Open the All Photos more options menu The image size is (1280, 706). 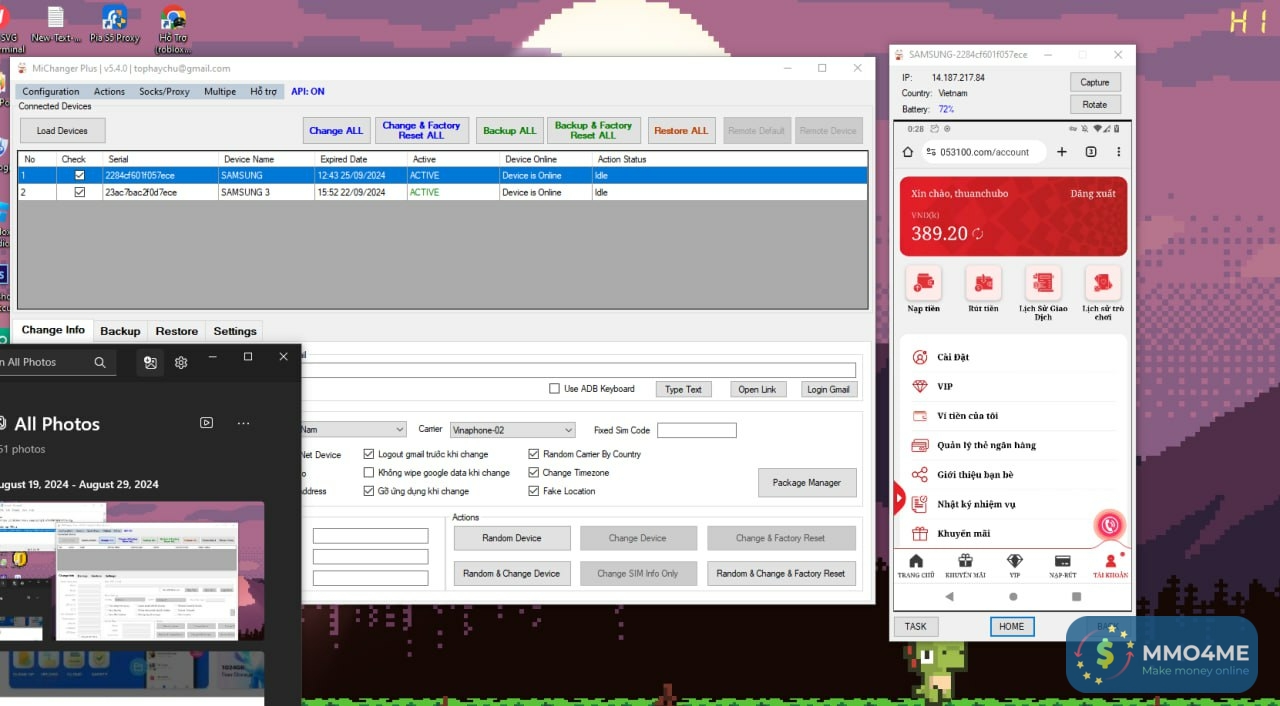tap(243, 423)
